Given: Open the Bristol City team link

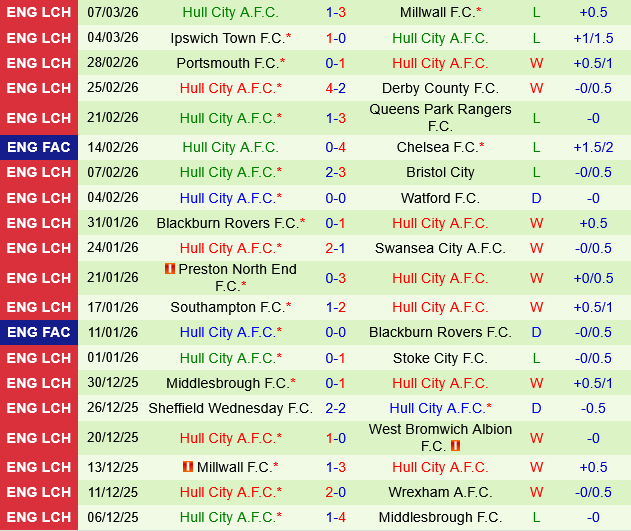Looking at the screenshot, I should click(440, 172).
